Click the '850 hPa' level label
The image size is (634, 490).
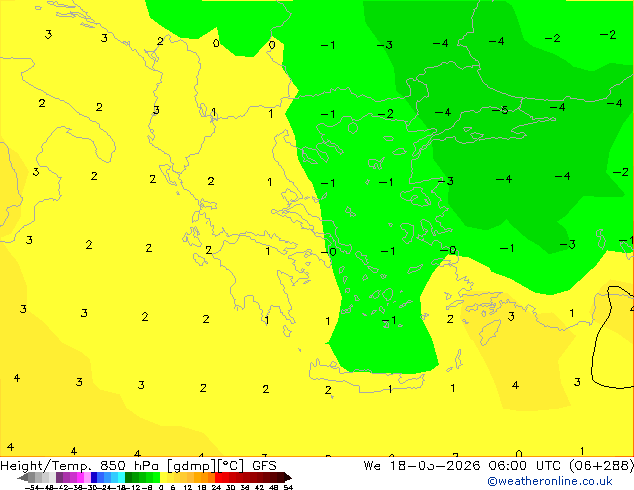(129, 466)
